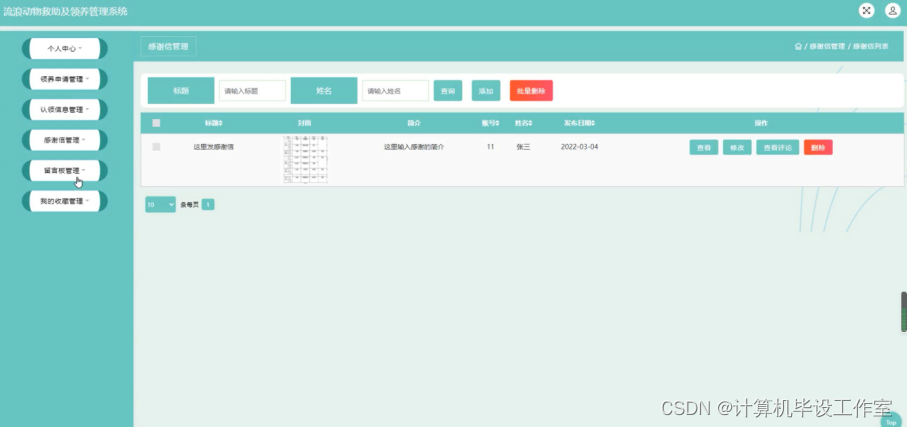Click 查看 for the thank-you letter row

point(704,148)
